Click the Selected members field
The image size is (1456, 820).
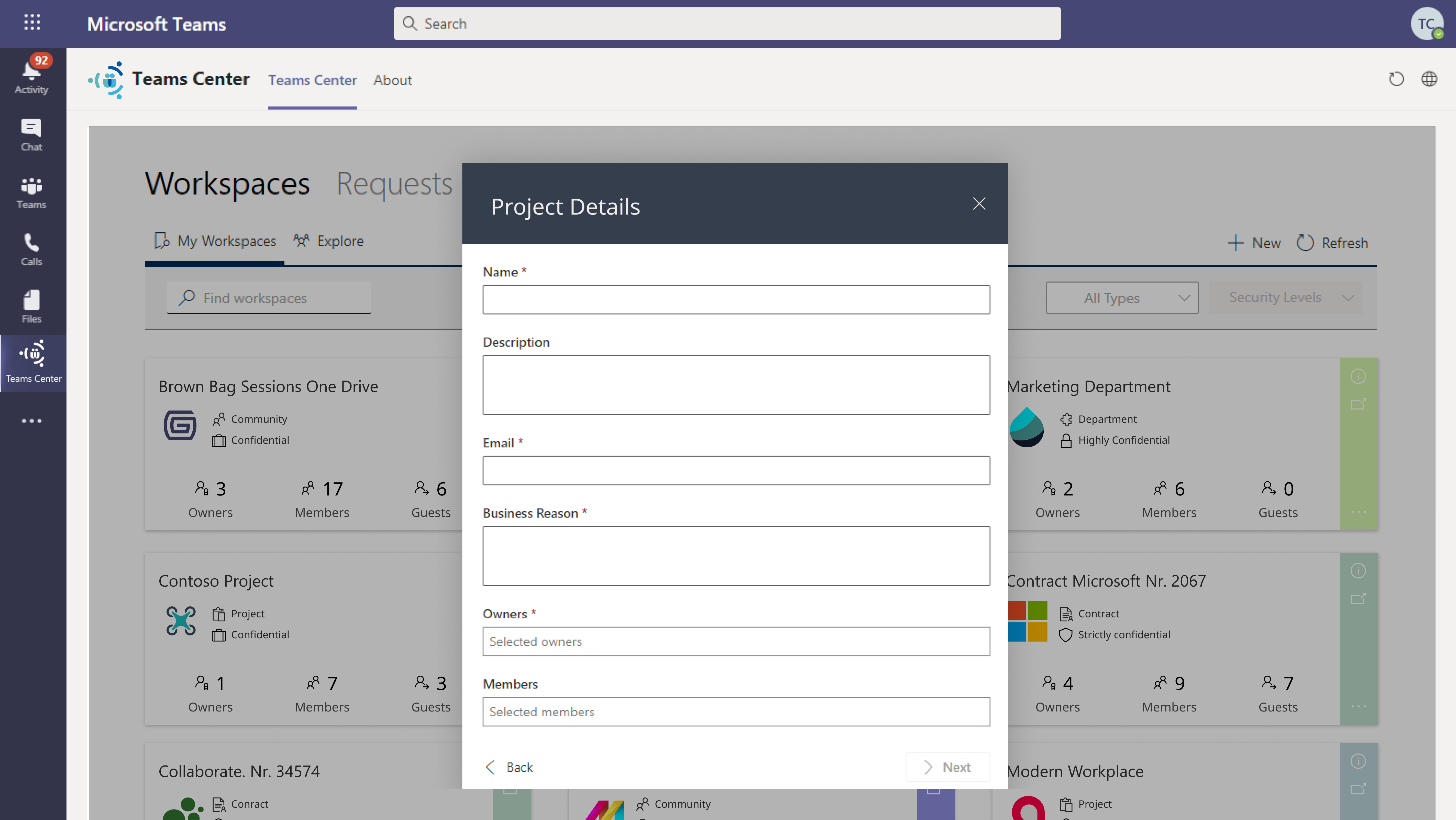coord(736,711)
